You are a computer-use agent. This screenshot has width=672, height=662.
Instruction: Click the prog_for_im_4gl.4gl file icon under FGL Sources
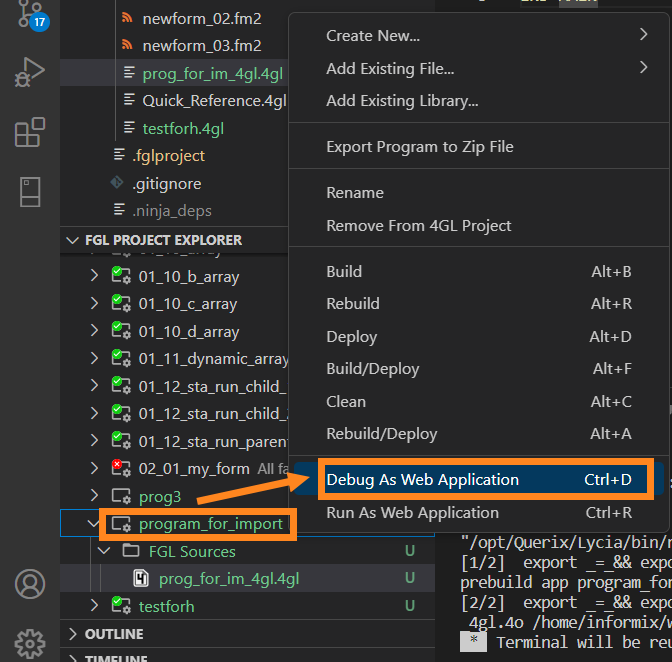[x=142, y=578]
